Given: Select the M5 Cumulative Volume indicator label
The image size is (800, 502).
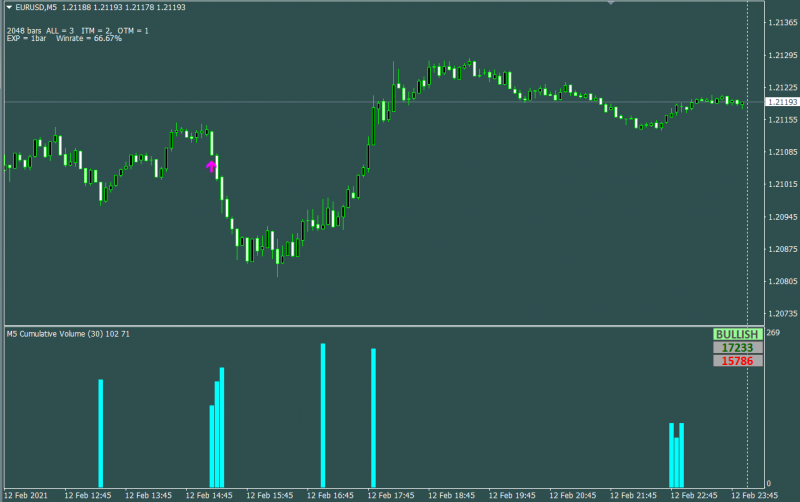Looking at the screenshot, I should coord(68,334).
